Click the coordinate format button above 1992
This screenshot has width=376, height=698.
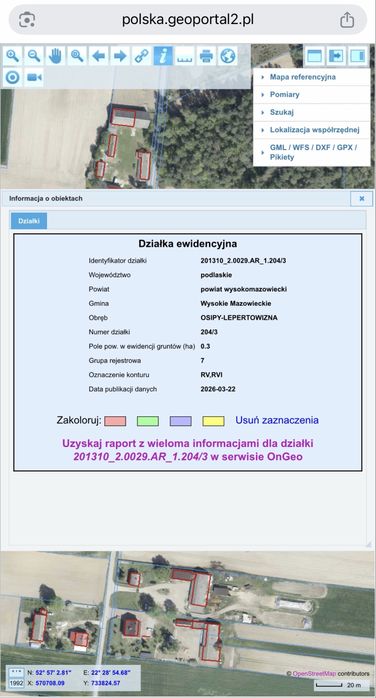point(16,672)
